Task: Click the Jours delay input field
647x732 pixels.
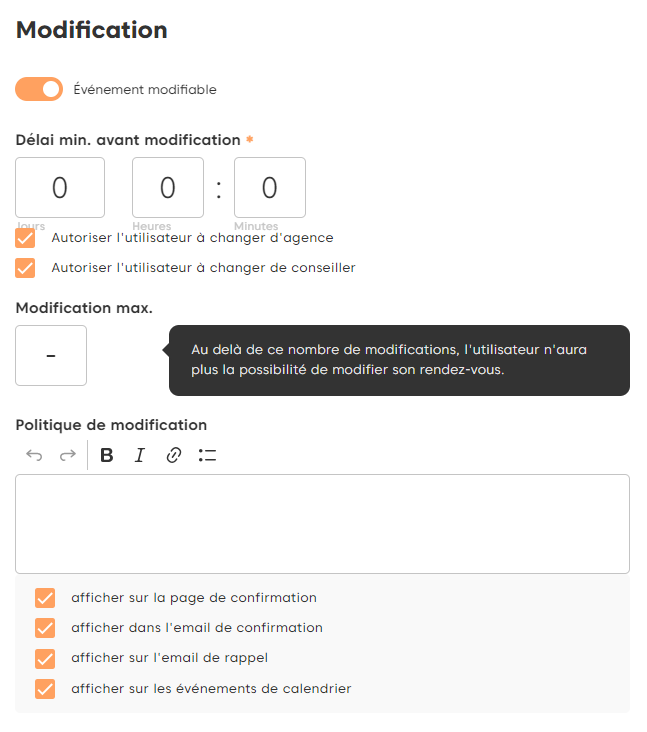Action: pyautogui.click(x=60, y=188)
